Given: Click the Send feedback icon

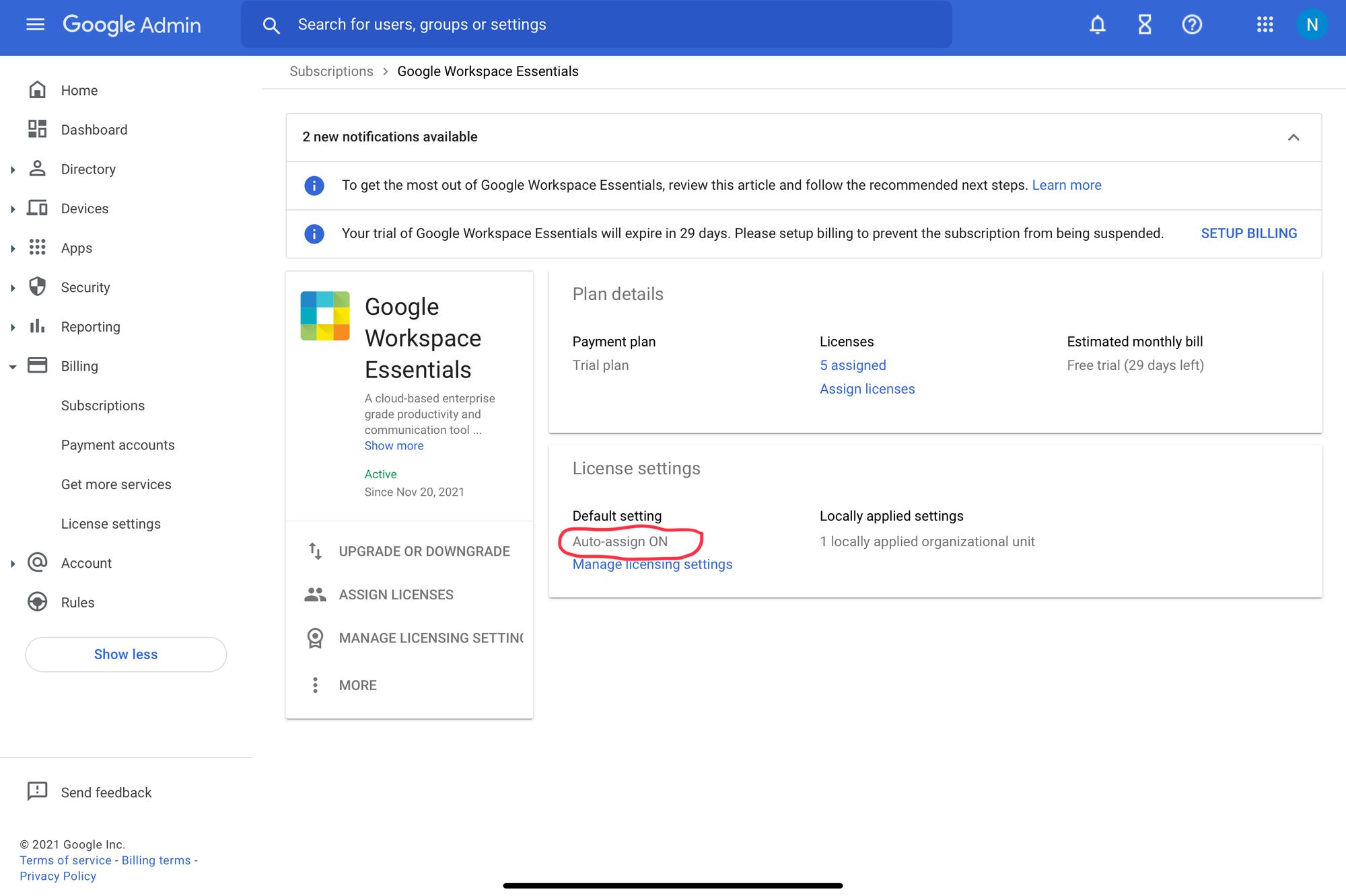Looking at the screenshot, I should (x=38, y=791).
